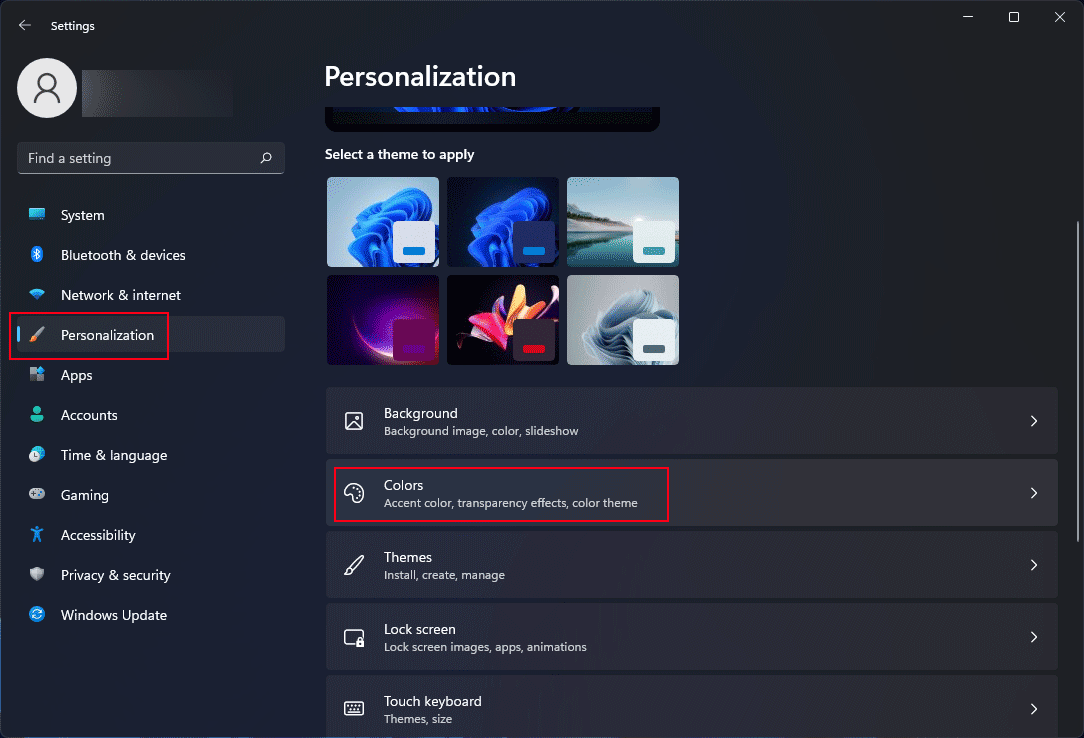Click the Themes paintbrush icon
The height and width of the screenshot is (738, 1084).
tap(354, 565)
